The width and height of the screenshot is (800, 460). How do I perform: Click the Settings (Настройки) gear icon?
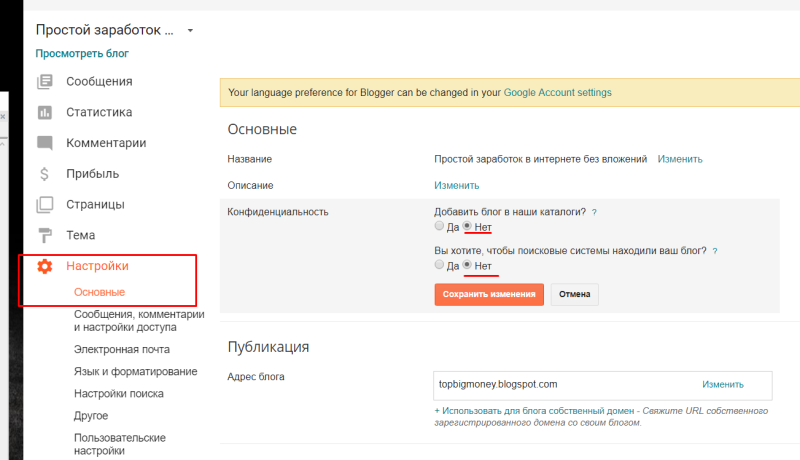(44, 266)
